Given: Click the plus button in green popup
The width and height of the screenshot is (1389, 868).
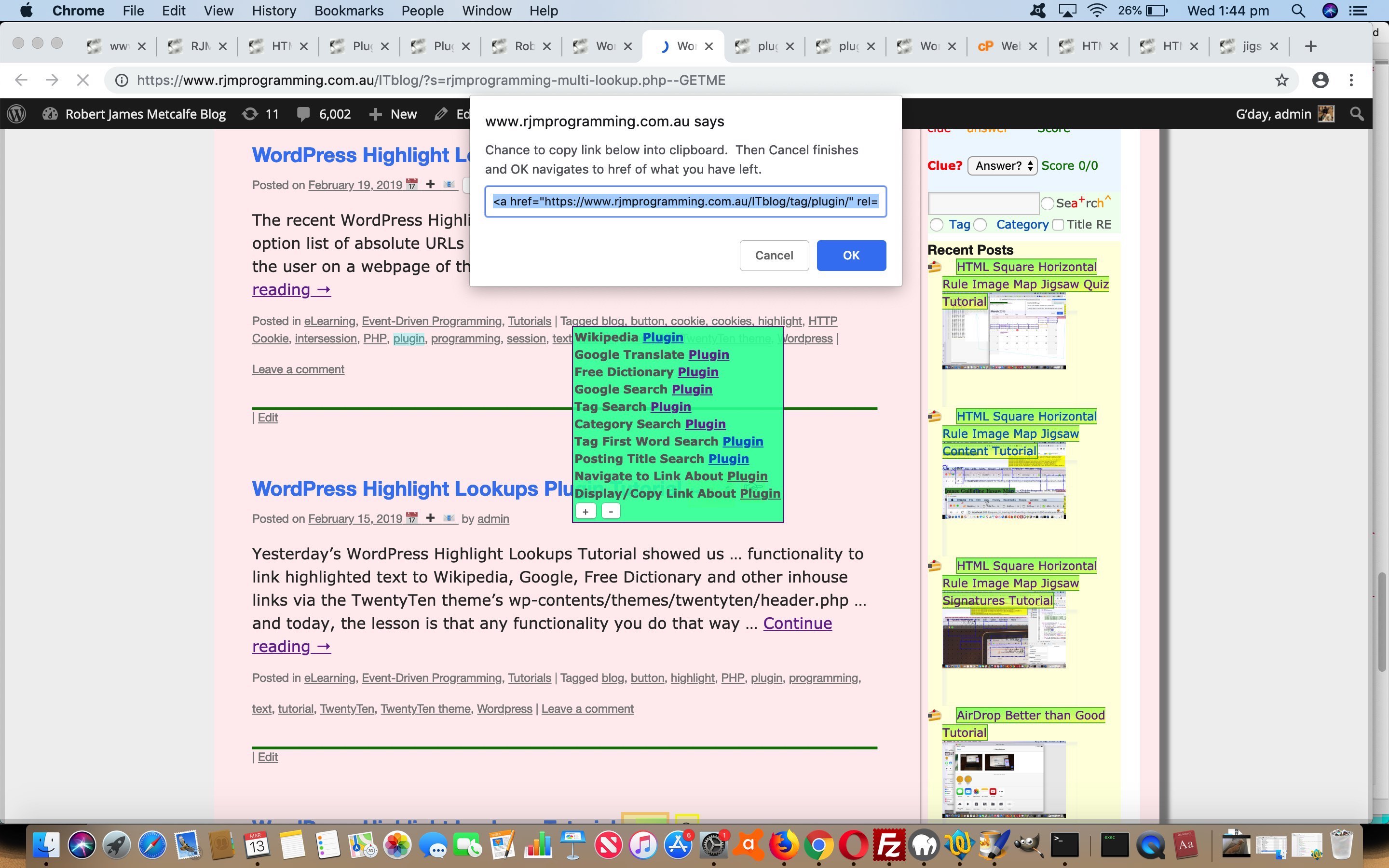Looking at the screenshot, I should [585, 512].
